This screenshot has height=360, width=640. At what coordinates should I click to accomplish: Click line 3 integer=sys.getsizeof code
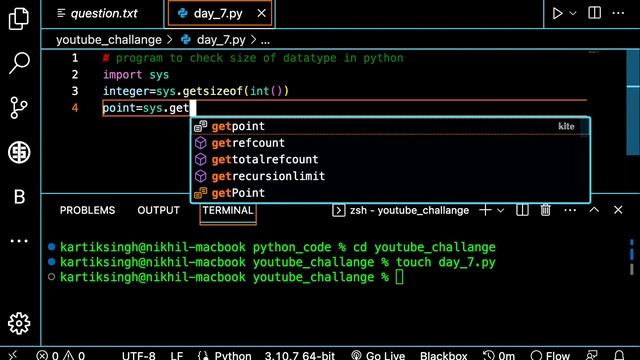click(196, 91)
